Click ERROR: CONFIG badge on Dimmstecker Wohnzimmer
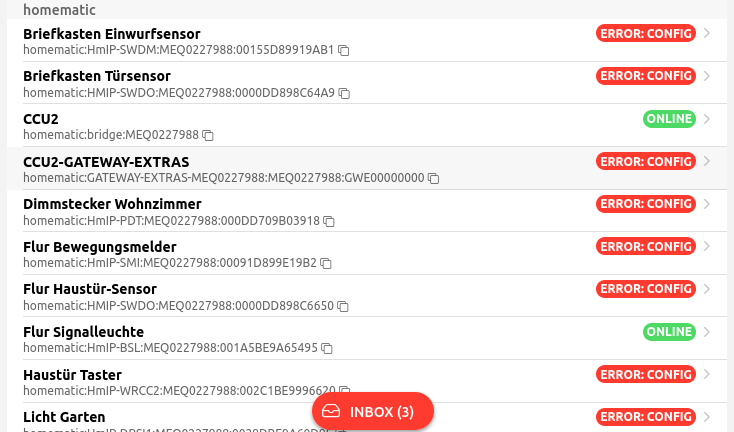The image size is (734, 432). 646,204
